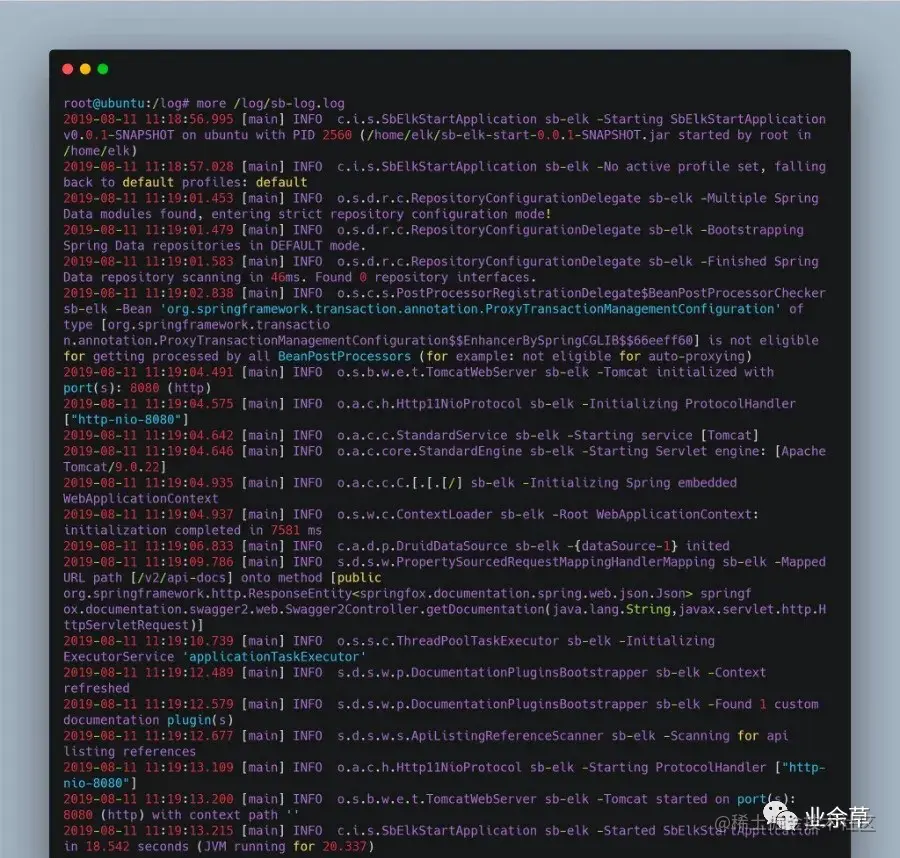Click the text '{dataSource-1} inited'
This screenshot has height=858, width=900.
point(651,546)
